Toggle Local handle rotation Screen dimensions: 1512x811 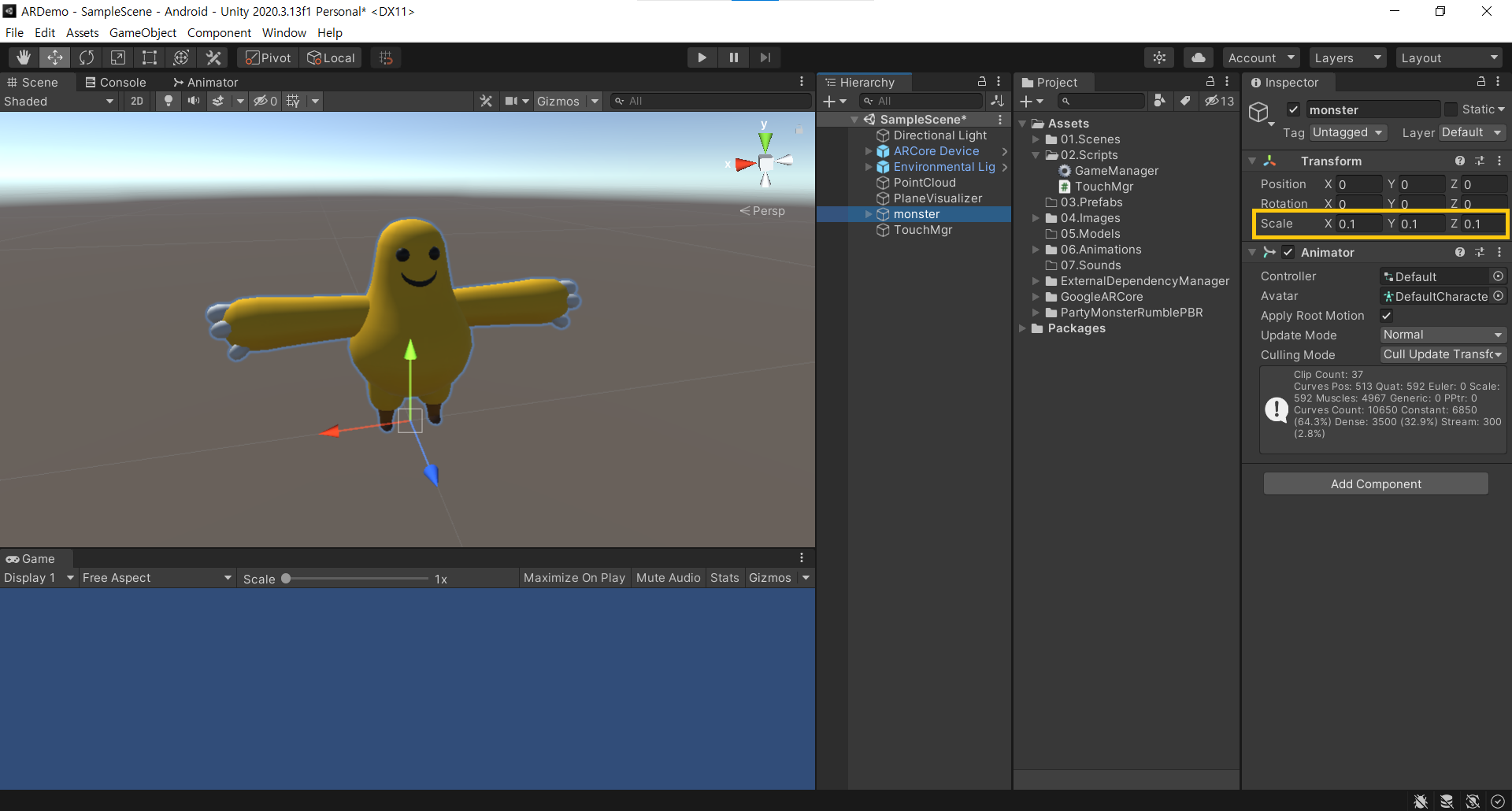tap(332, 57)
